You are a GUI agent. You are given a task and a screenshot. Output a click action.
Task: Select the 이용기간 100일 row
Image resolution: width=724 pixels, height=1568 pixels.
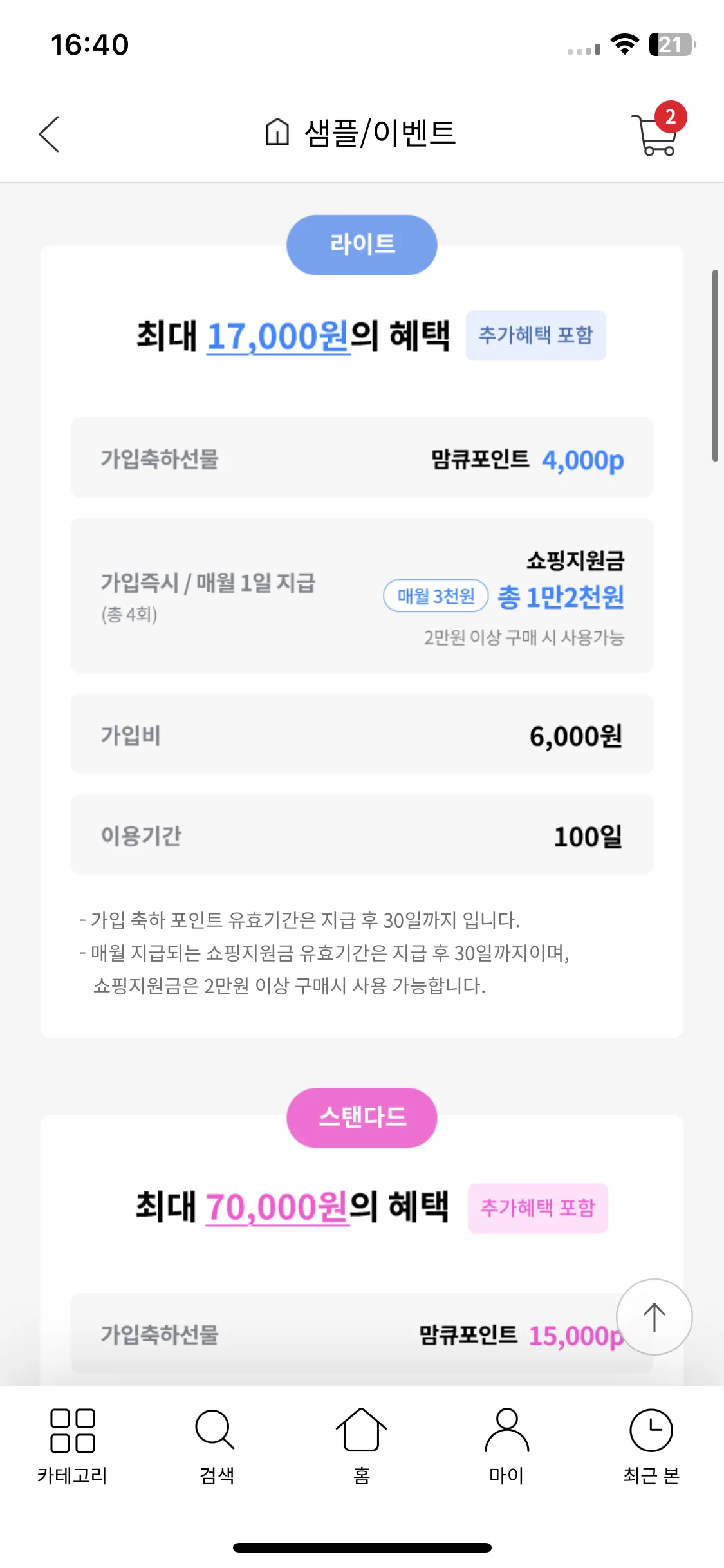click(362, 834)
